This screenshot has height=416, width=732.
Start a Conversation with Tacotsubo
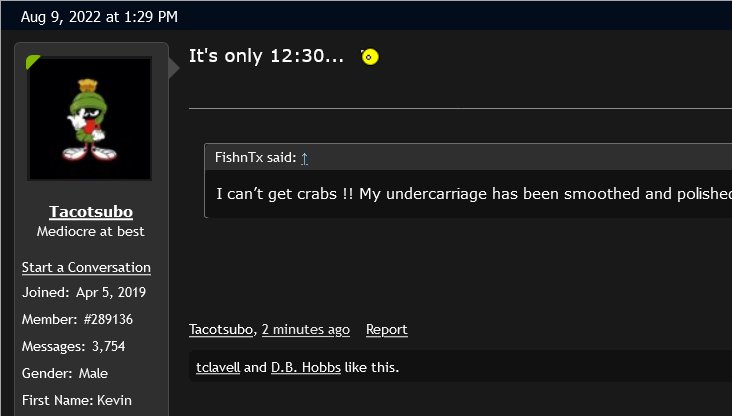click(x=86, y=268)
